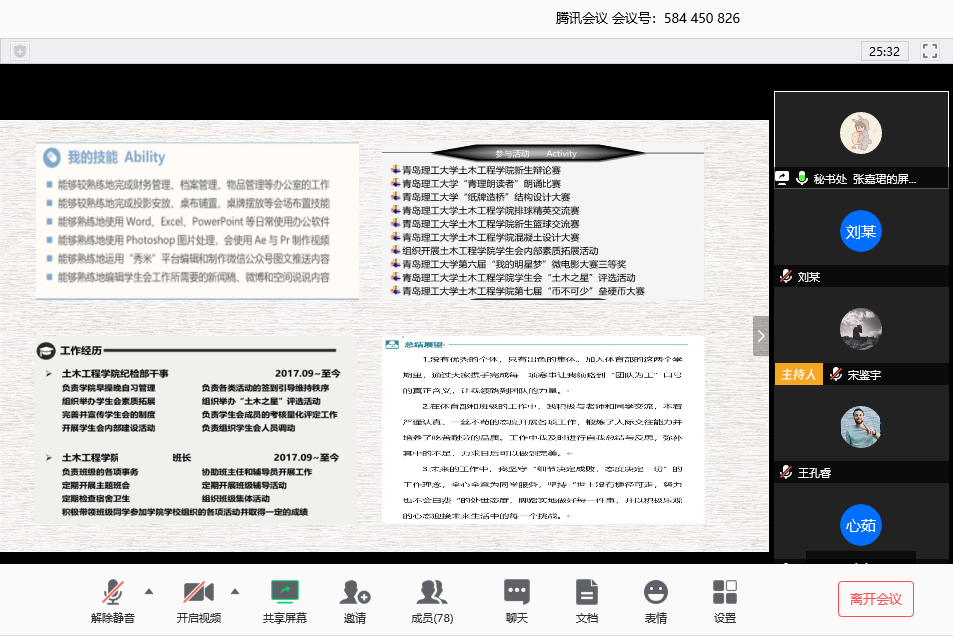953x636 pixels.
Task: Open video options arrow beside 开启视频
Action: click(x=235, y=590)
